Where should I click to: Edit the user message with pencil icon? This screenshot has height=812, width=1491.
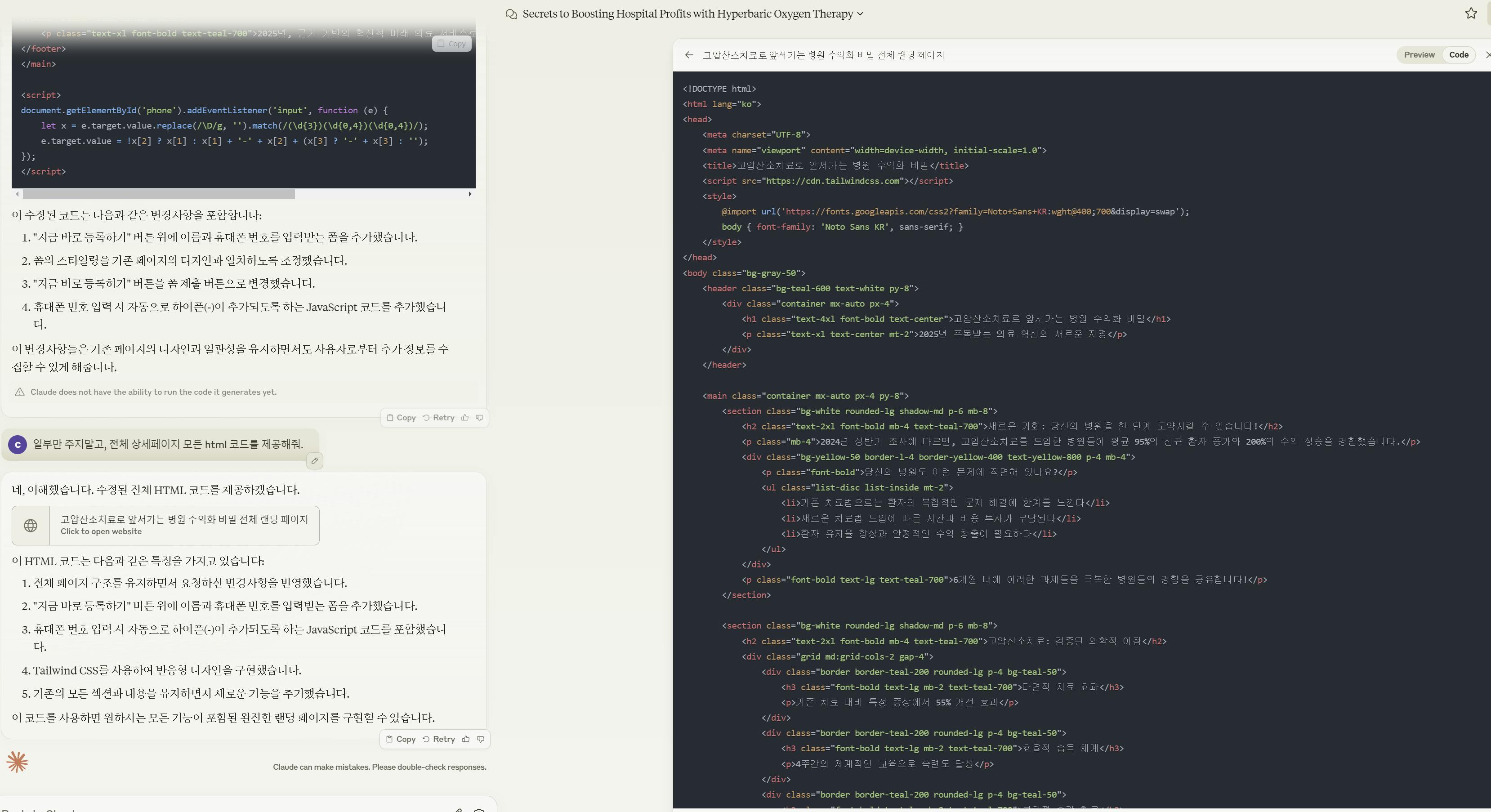(314, 461)
